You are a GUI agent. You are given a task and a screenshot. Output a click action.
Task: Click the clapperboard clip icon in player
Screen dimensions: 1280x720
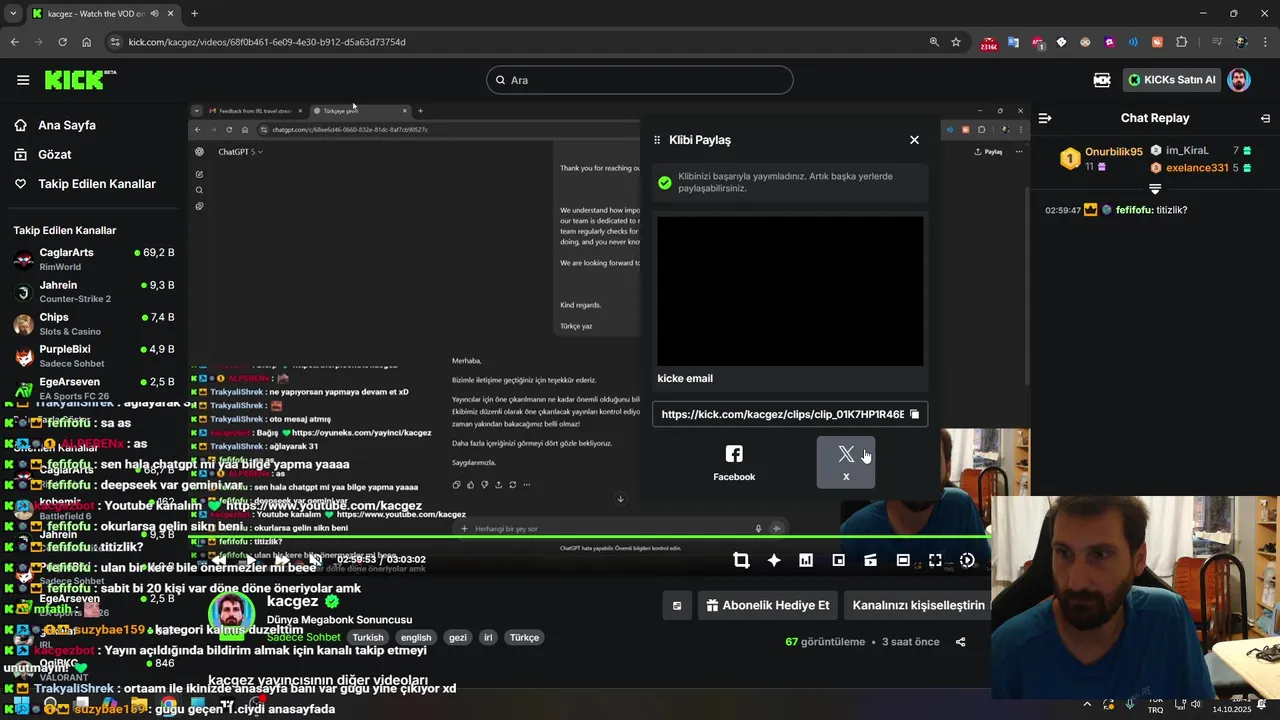(870, 560)
